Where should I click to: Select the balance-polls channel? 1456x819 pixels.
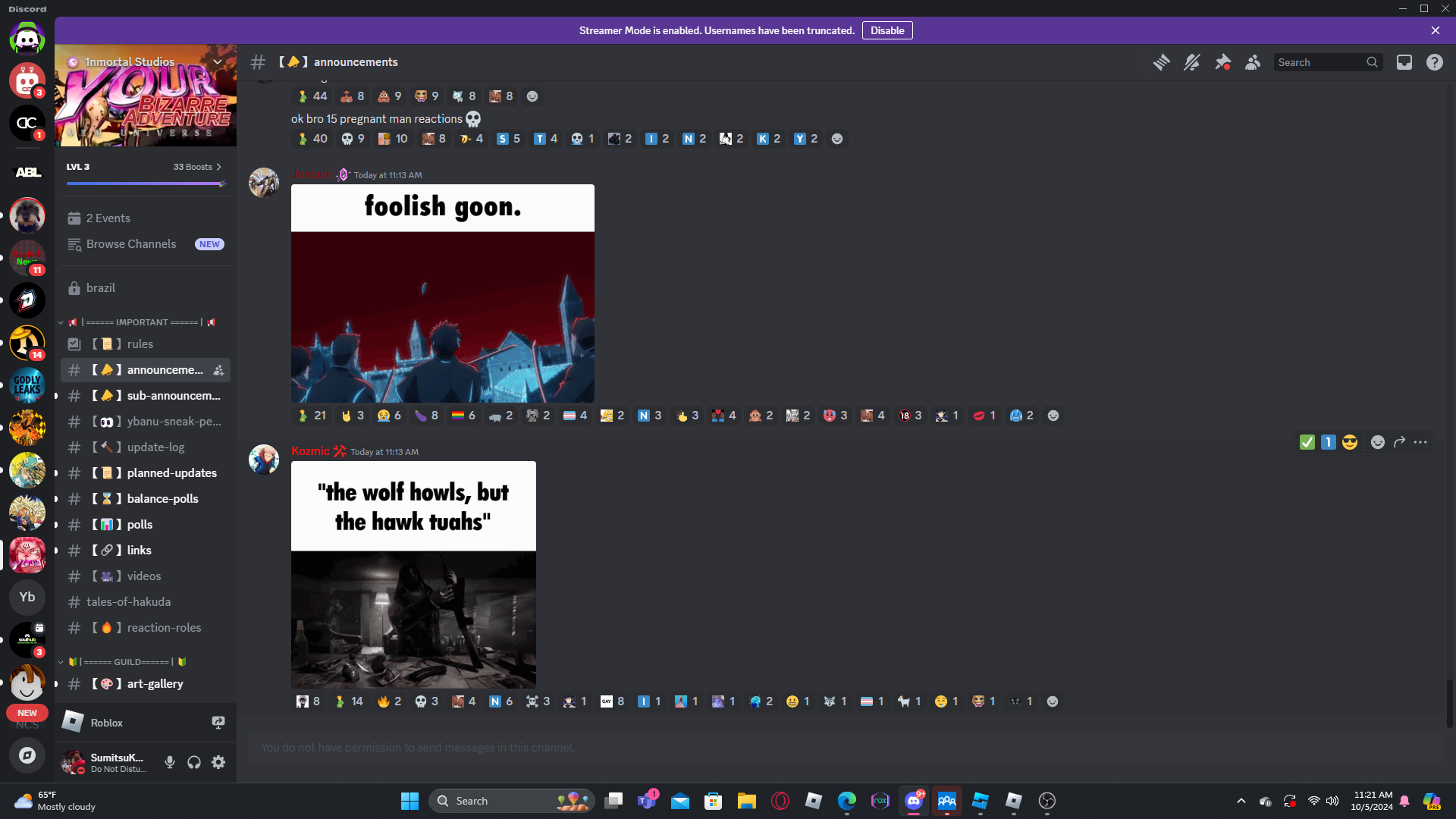click(x=162, y=499)
